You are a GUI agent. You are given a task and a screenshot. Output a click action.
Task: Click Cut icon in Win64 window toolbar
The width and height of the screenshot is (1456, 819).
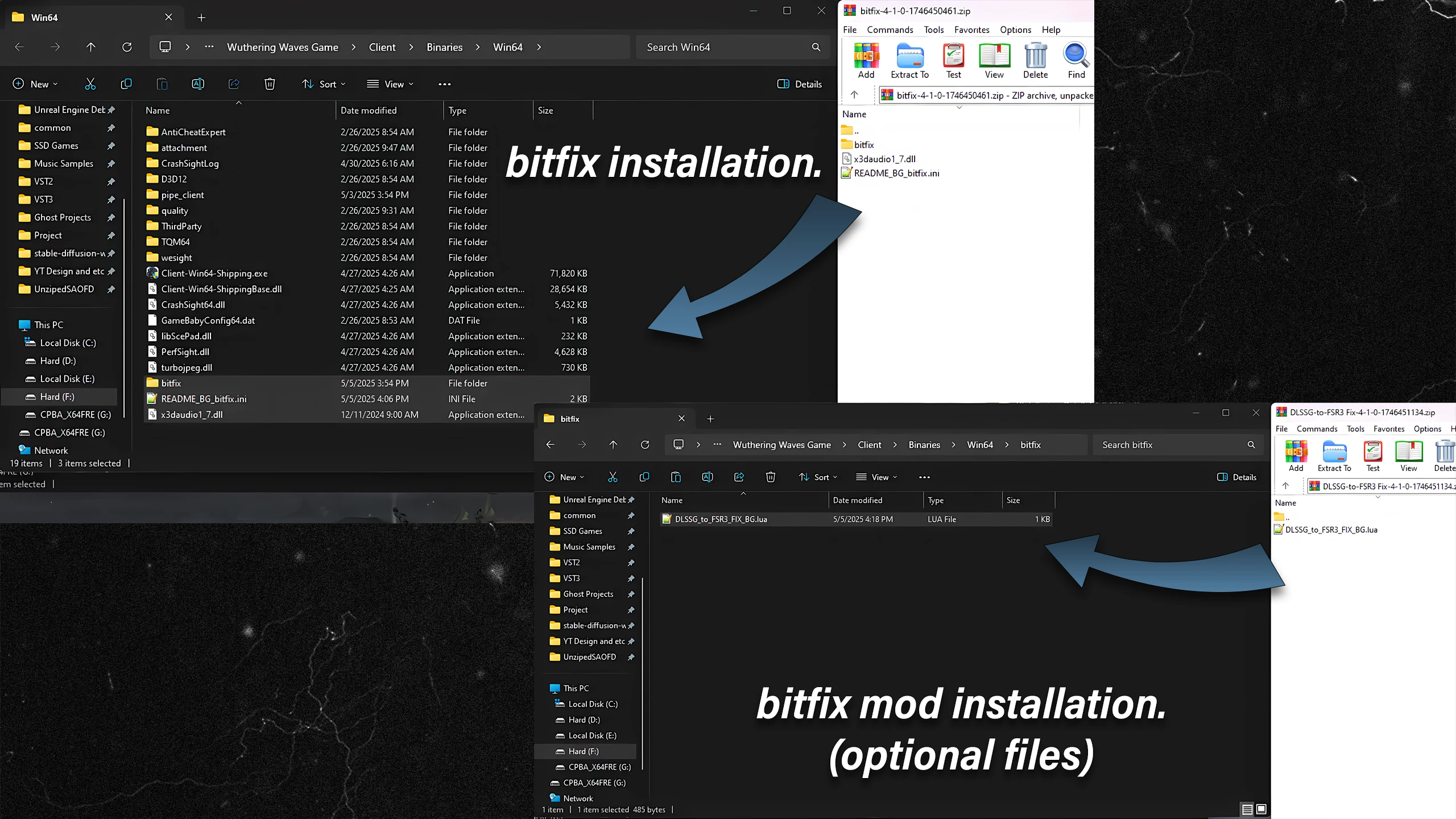pyautogui.click(x=90, y=84)
